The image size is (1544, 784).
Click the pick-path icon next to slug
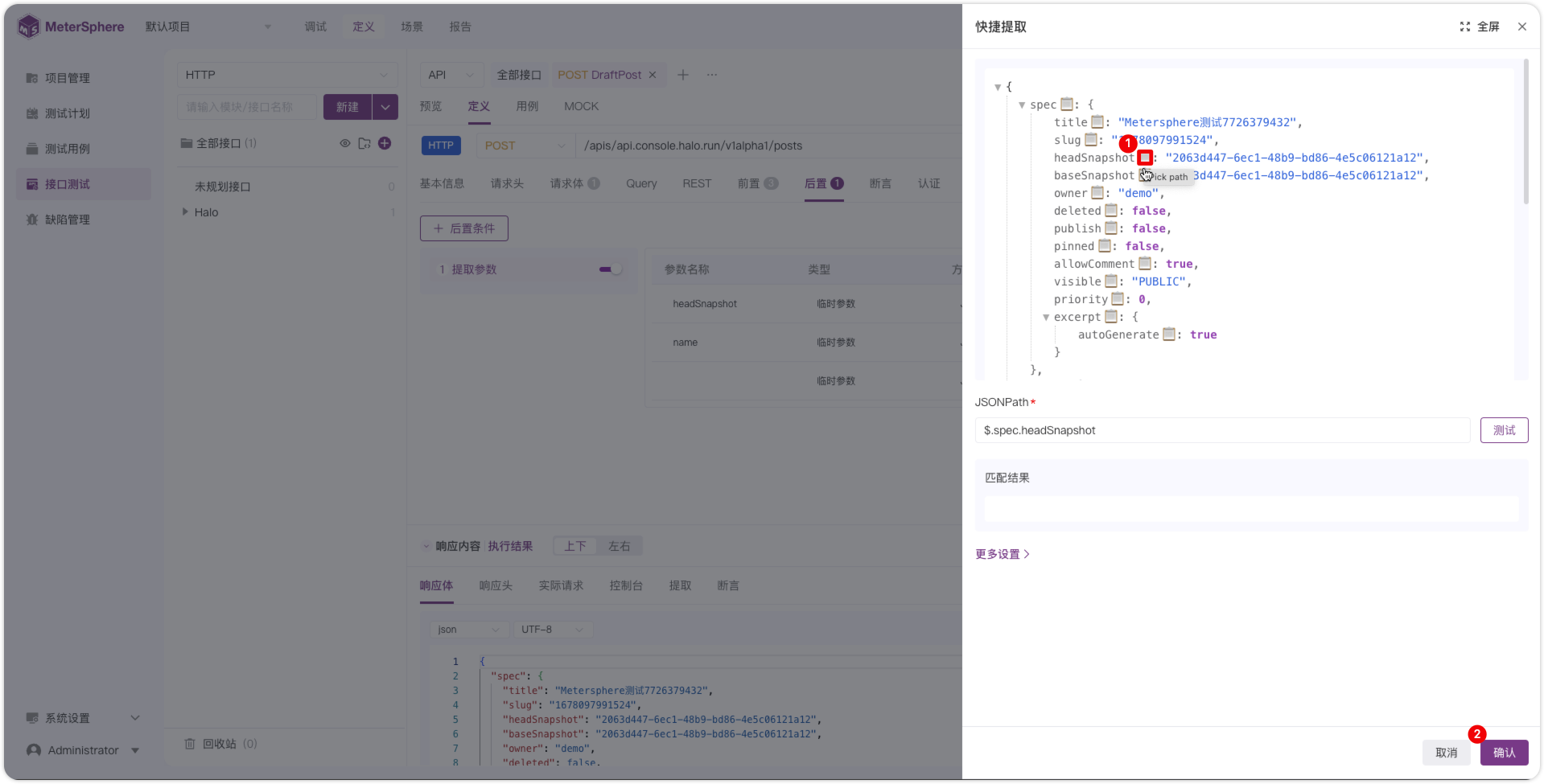(x=1090, y=140)
